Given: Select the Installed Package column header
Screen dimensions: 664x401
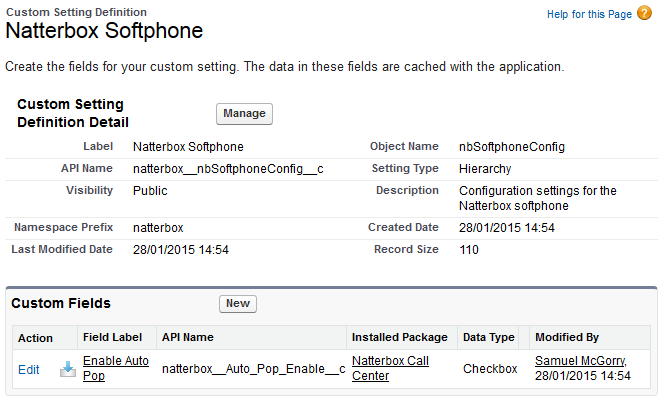Looking at the screenshot, I should pos(399,338).
